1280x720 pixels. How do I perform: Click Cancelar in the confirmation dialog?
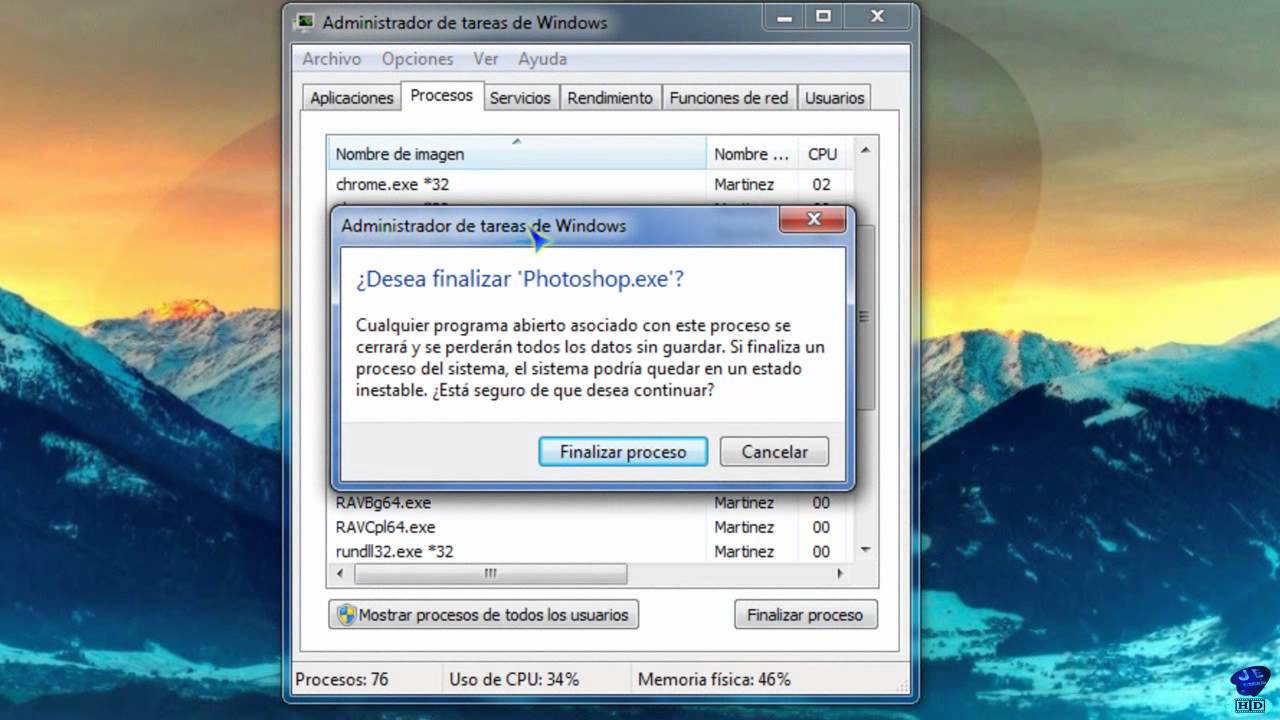tap(774, 452)
